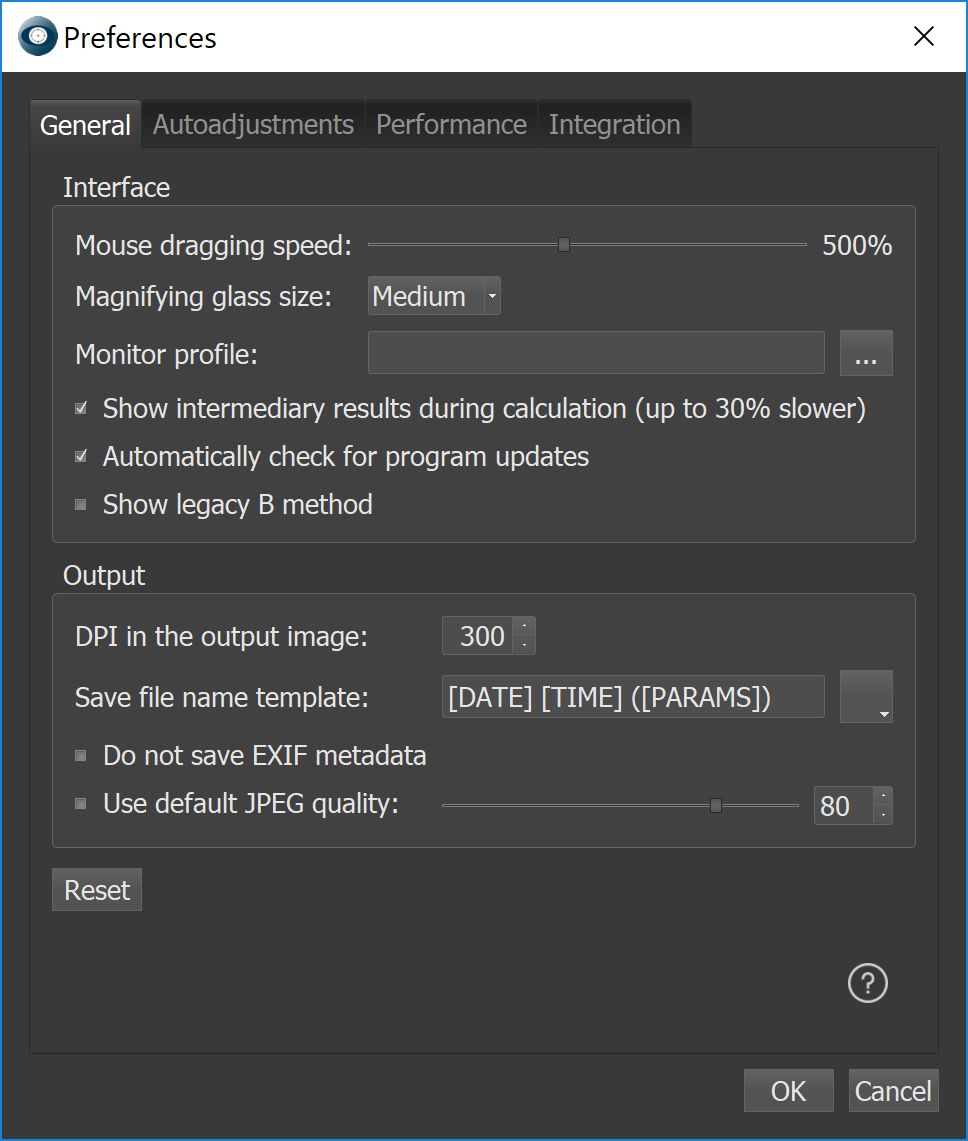
Task: Switch to the Performance tab
Action: (451, 124)
